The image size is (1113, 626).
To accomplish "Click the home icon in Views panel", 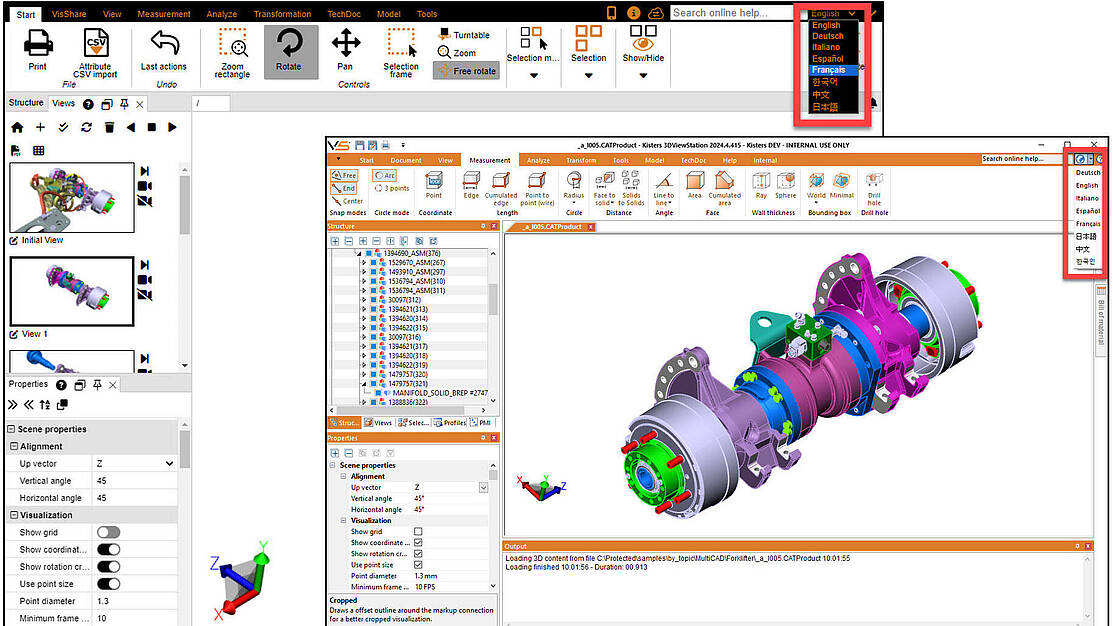I will (x=17, y=127).
